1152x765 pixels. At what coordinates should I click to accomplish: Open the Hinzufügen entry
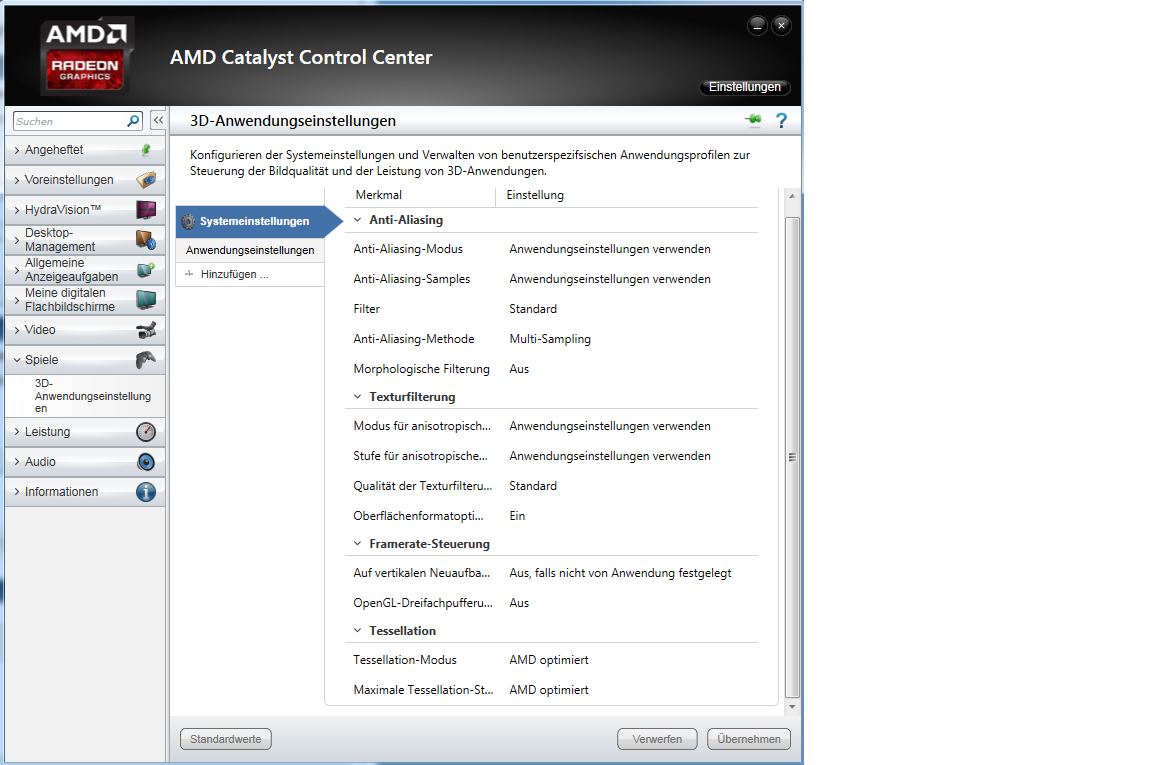[x=250, y=274]
